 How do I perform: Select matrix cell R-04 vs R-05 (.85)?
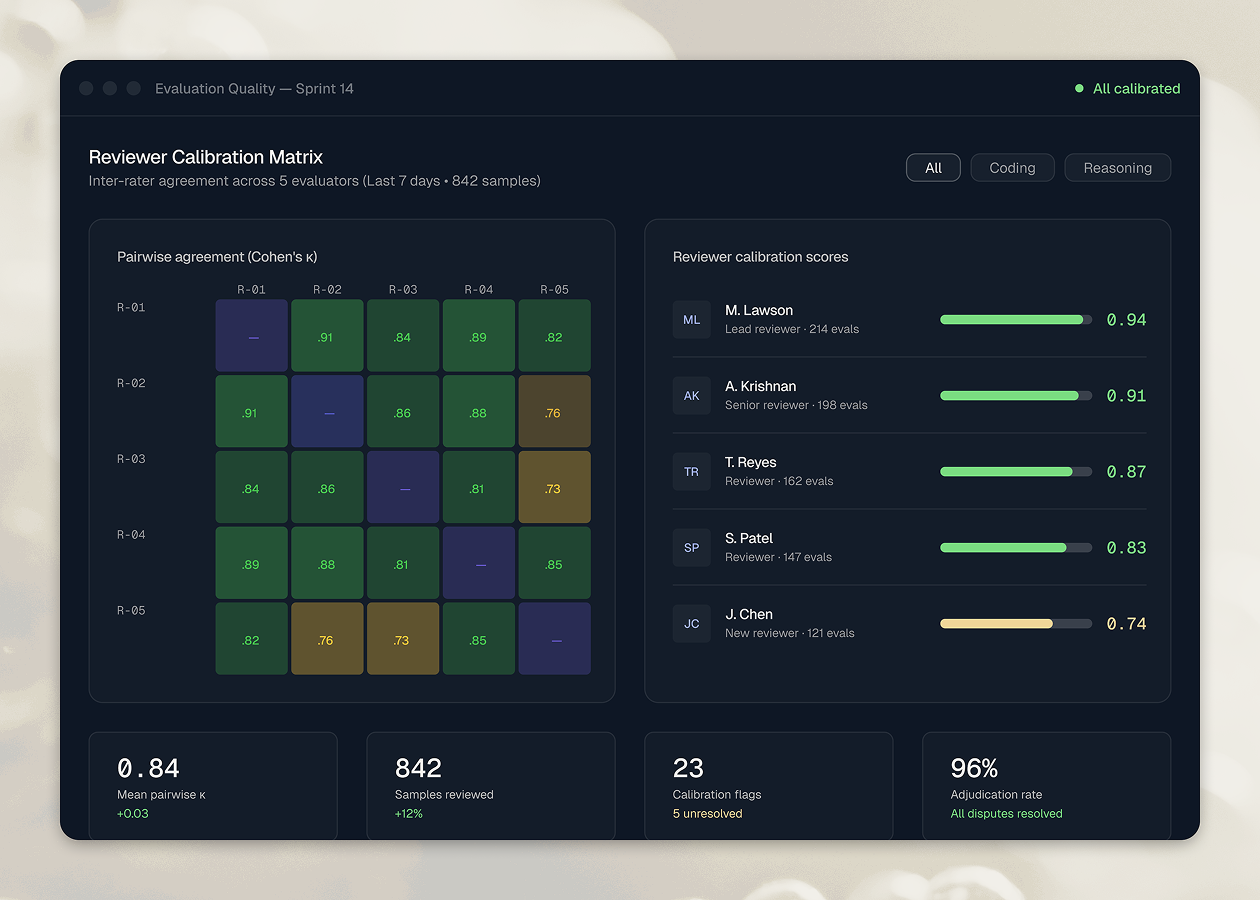(554, 563)
